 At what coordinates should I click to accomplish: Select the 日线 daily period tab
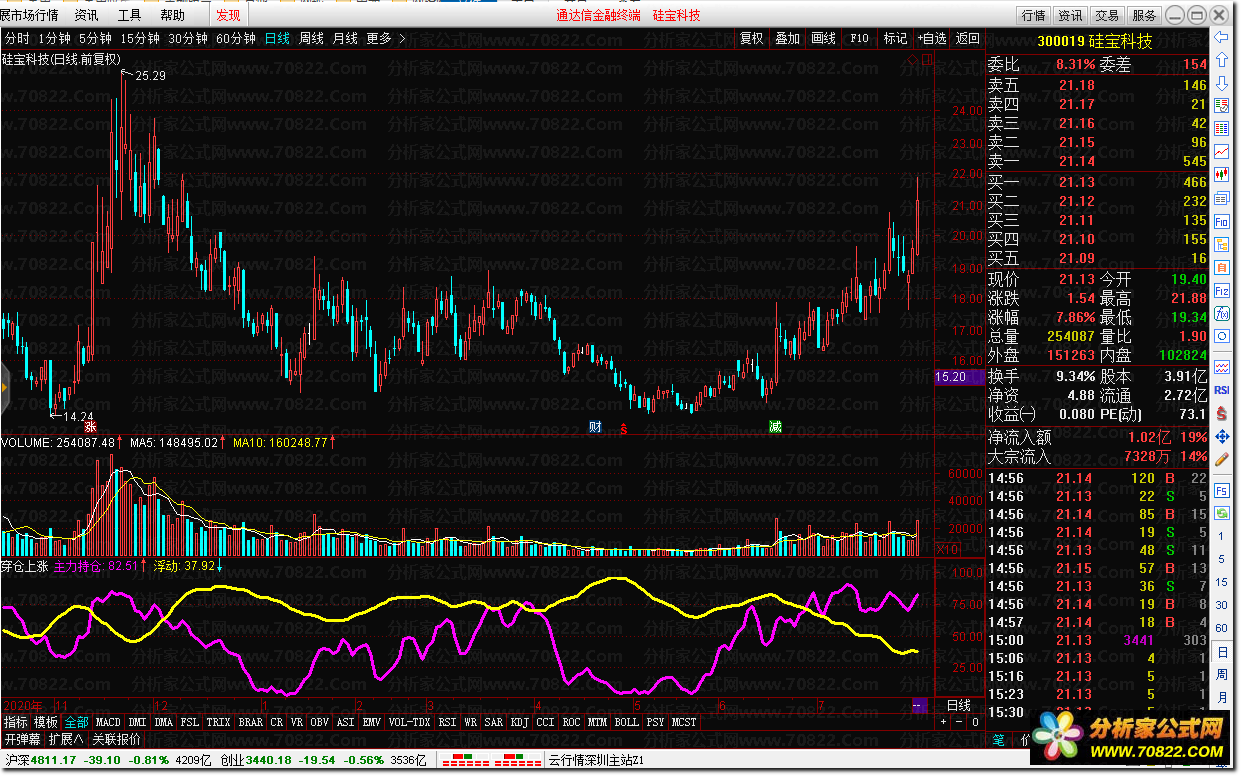(x=277, y=38)
